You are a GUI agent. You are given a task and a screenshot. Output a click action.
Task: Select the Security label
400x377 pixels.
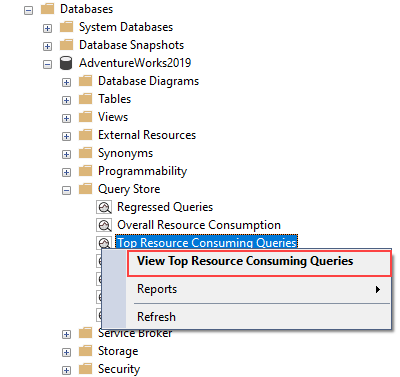(x=119, y=369)
